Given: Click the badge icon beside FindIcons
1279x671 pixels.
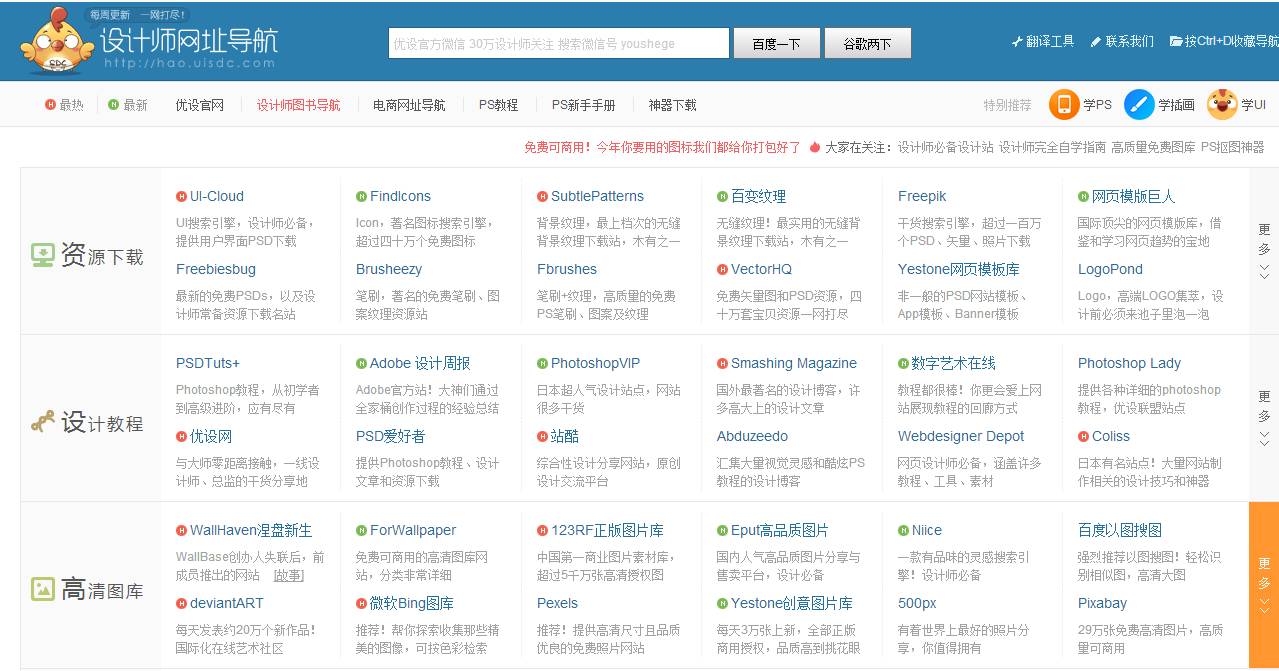Looking at the screenshot, I should tap(361, 197).
